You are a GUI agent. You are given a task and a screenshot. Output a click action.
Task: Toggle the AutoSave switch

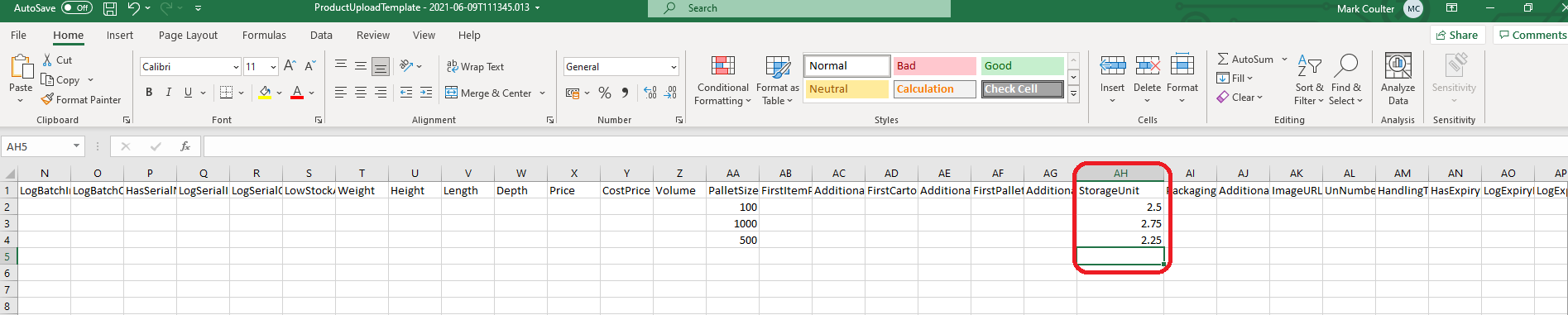tap(77, 8)
